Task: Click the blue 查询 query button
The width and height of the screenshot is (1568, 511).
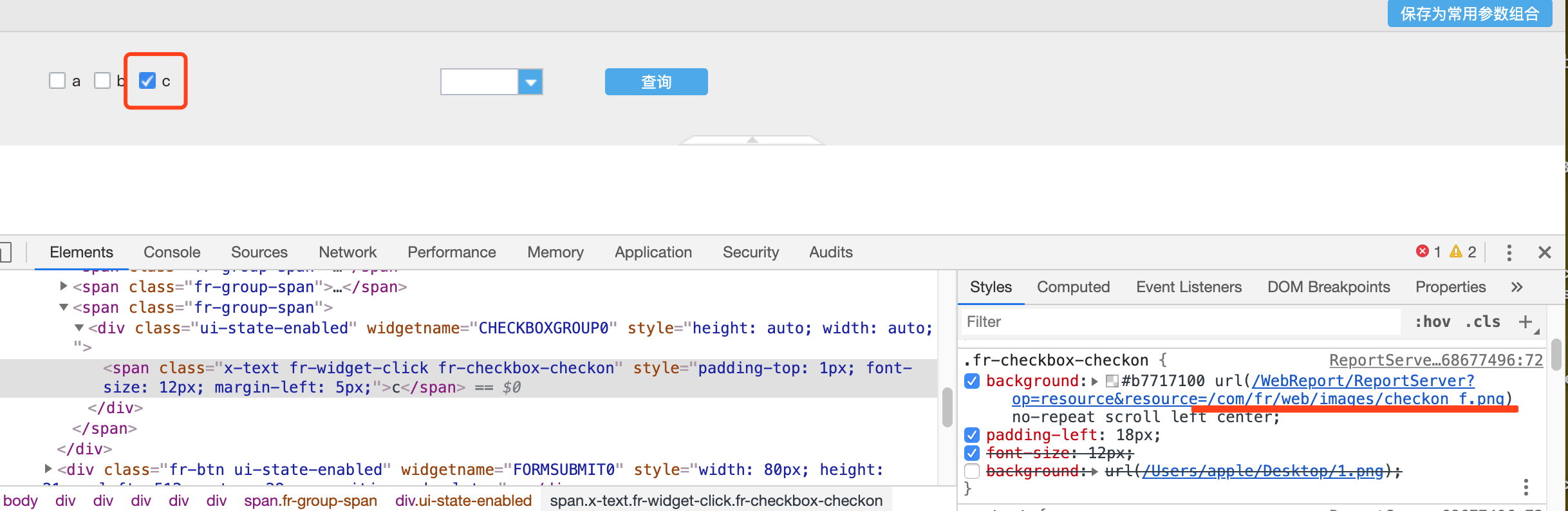Action: (x=656, y=82)
